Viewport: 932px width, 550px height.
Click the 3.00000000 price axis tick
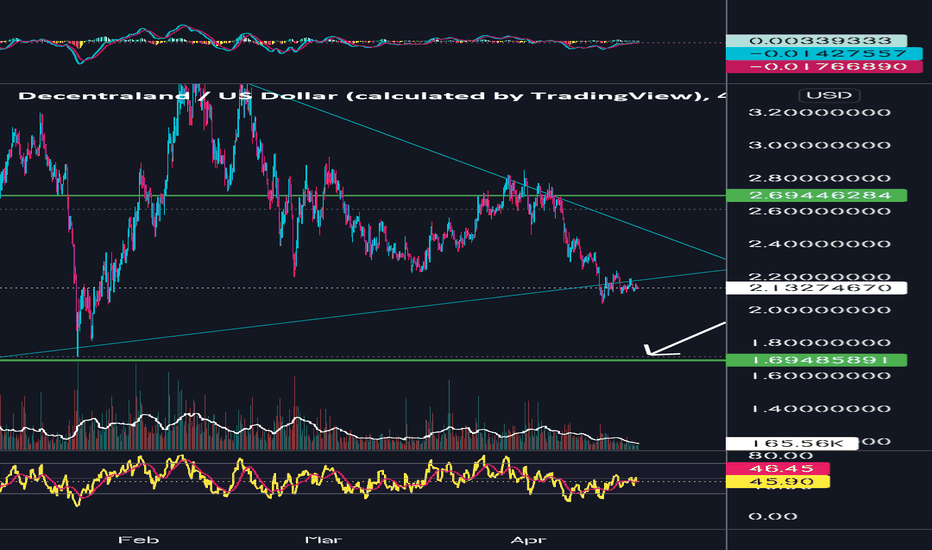tap(820, 145)
